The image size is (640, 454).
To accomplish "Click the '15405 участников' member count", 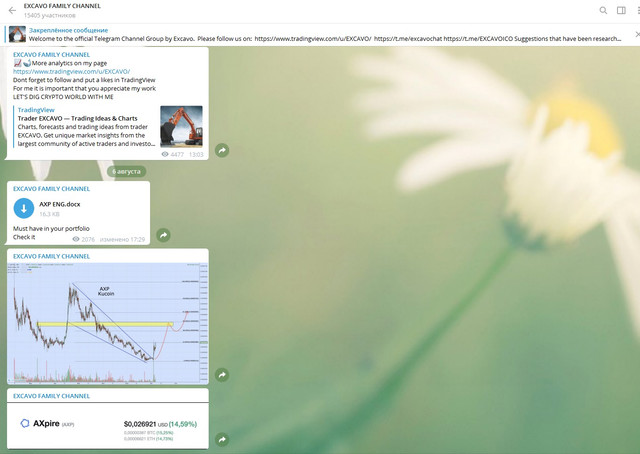I will click(x=49, y=16).
